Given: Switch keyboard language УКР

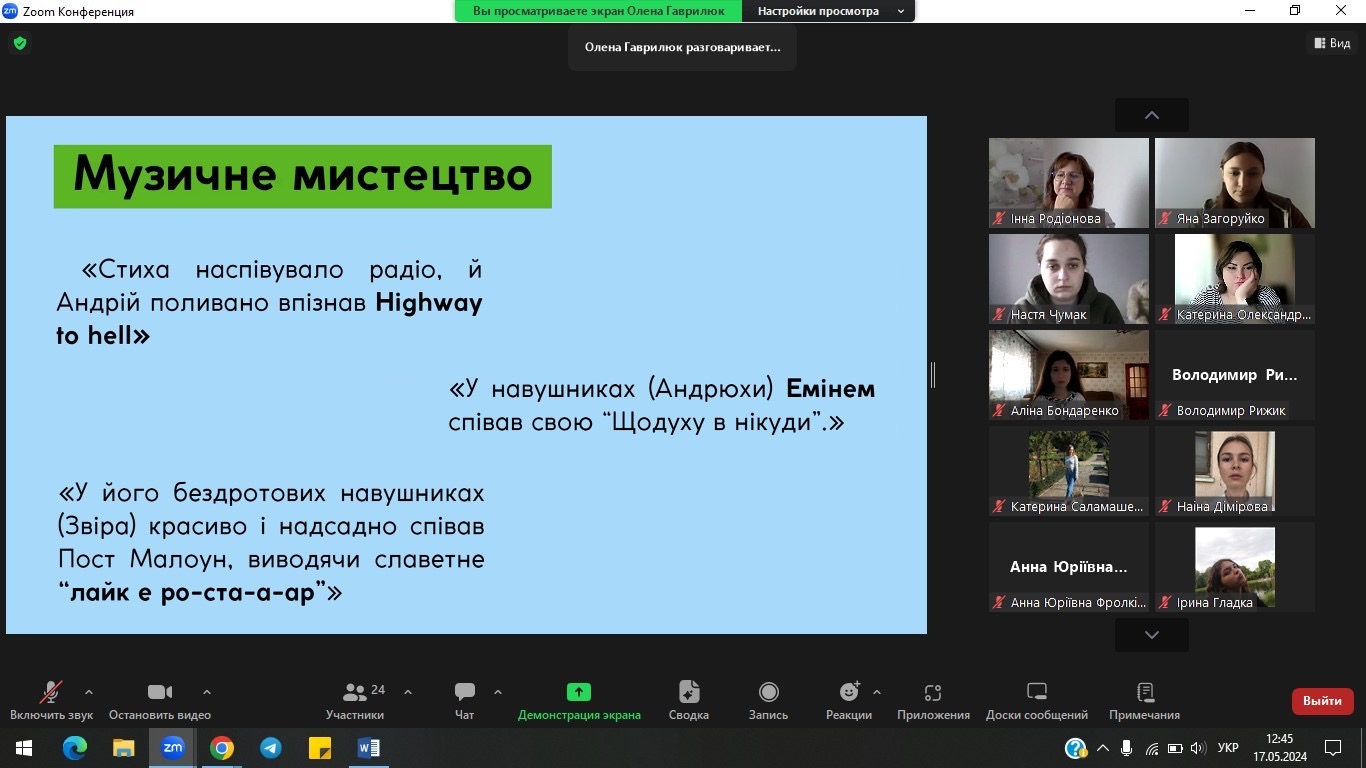Looking at the screenshot, I should tap(1228, 748).
